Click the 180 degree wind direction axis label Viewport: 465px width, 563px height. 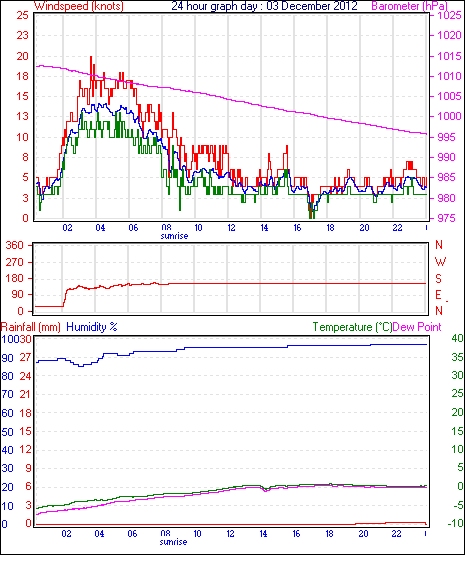[x=14, y=279]
